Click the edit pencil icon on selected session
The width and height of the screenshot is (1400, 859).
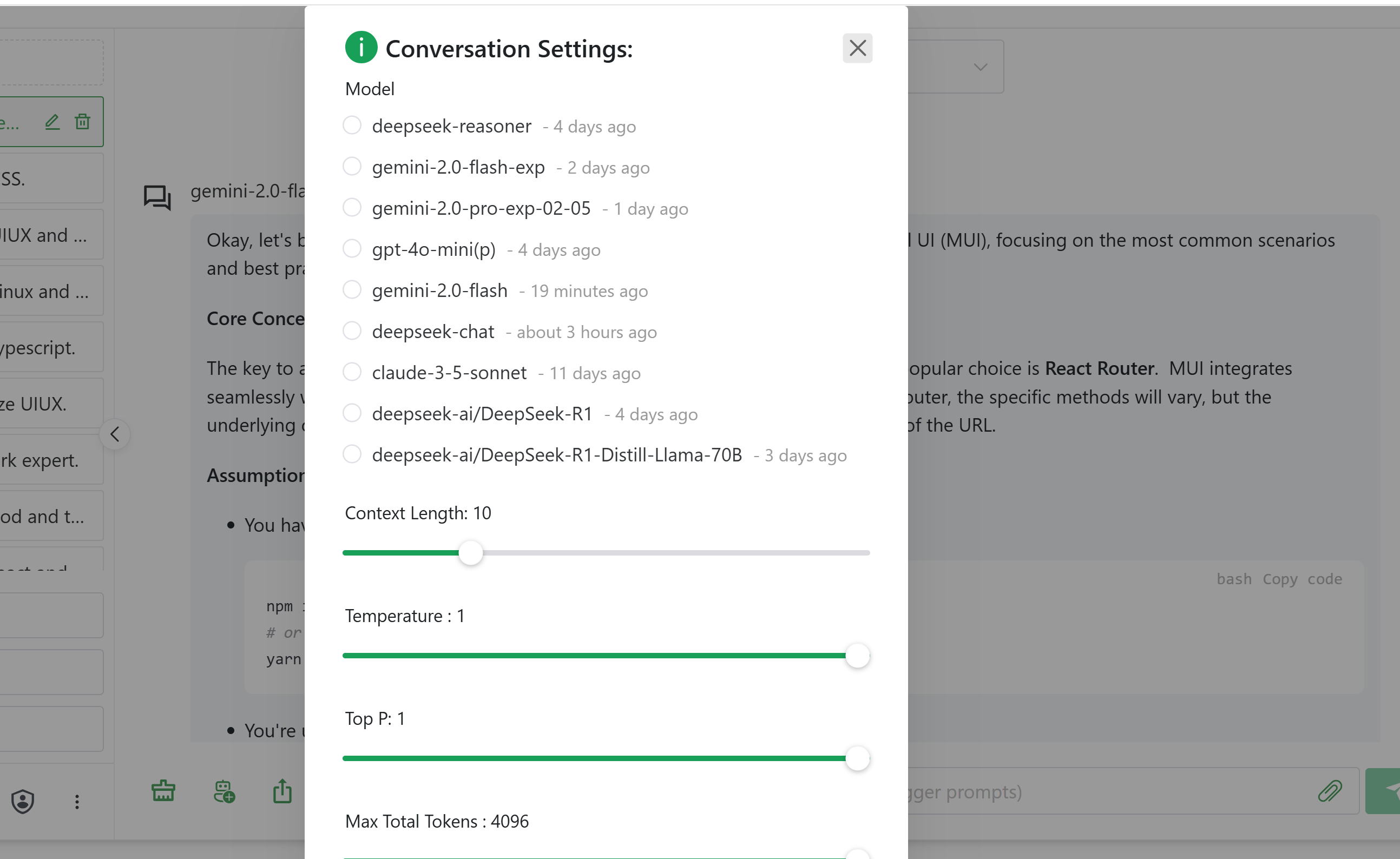[52, 122]
